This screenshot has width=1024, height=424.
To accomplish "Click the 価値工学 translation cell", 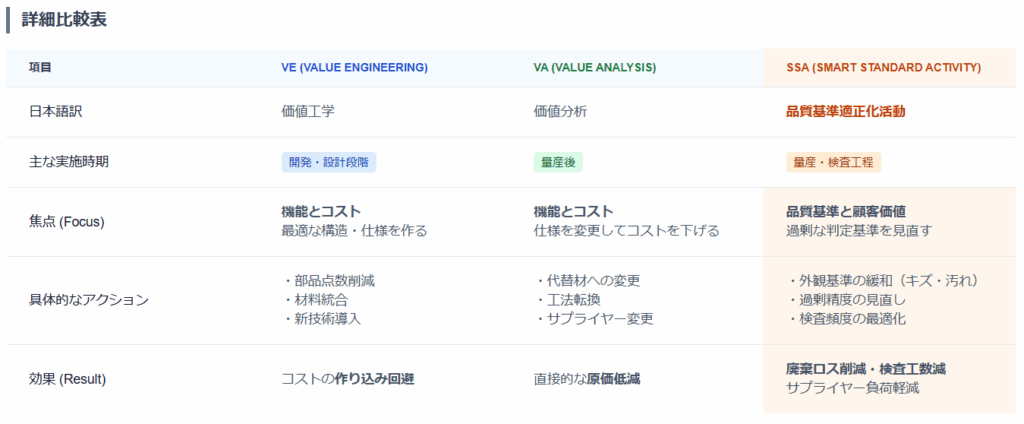I will pyautogui.click(x=308, y=112).
